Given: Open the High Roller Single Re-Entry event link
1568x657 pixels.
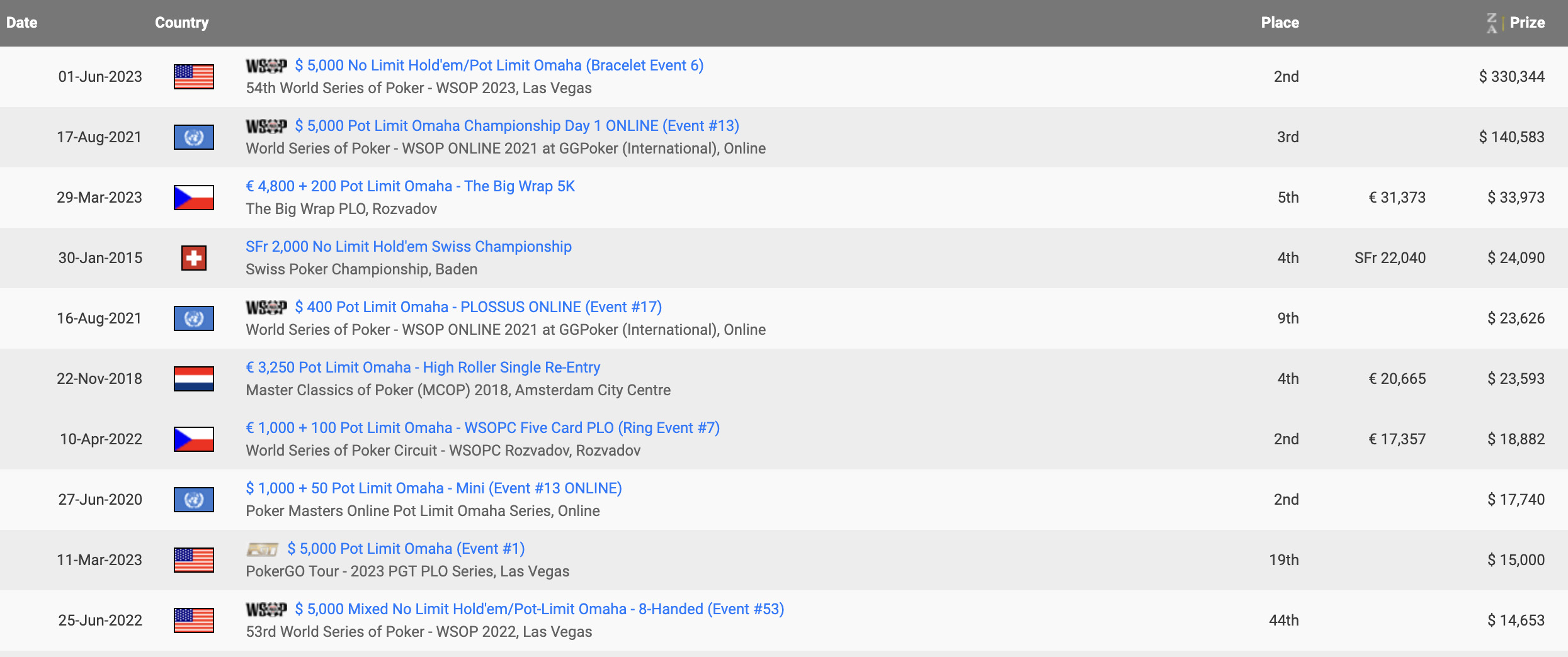Looking at the screenshot, I should [x=423, y=368].
